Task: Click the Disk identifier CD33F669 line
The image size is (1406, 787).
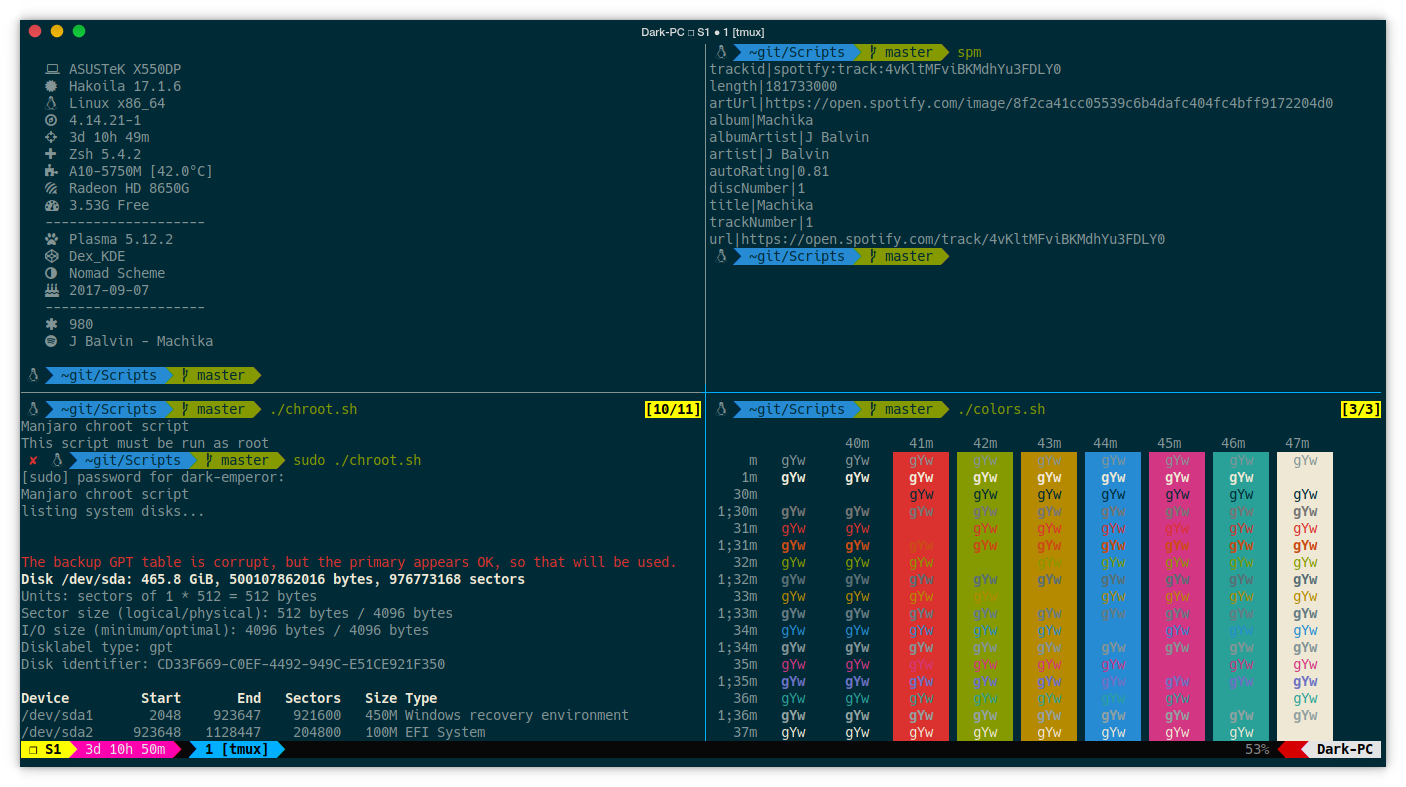Action: tap(233, 665)
